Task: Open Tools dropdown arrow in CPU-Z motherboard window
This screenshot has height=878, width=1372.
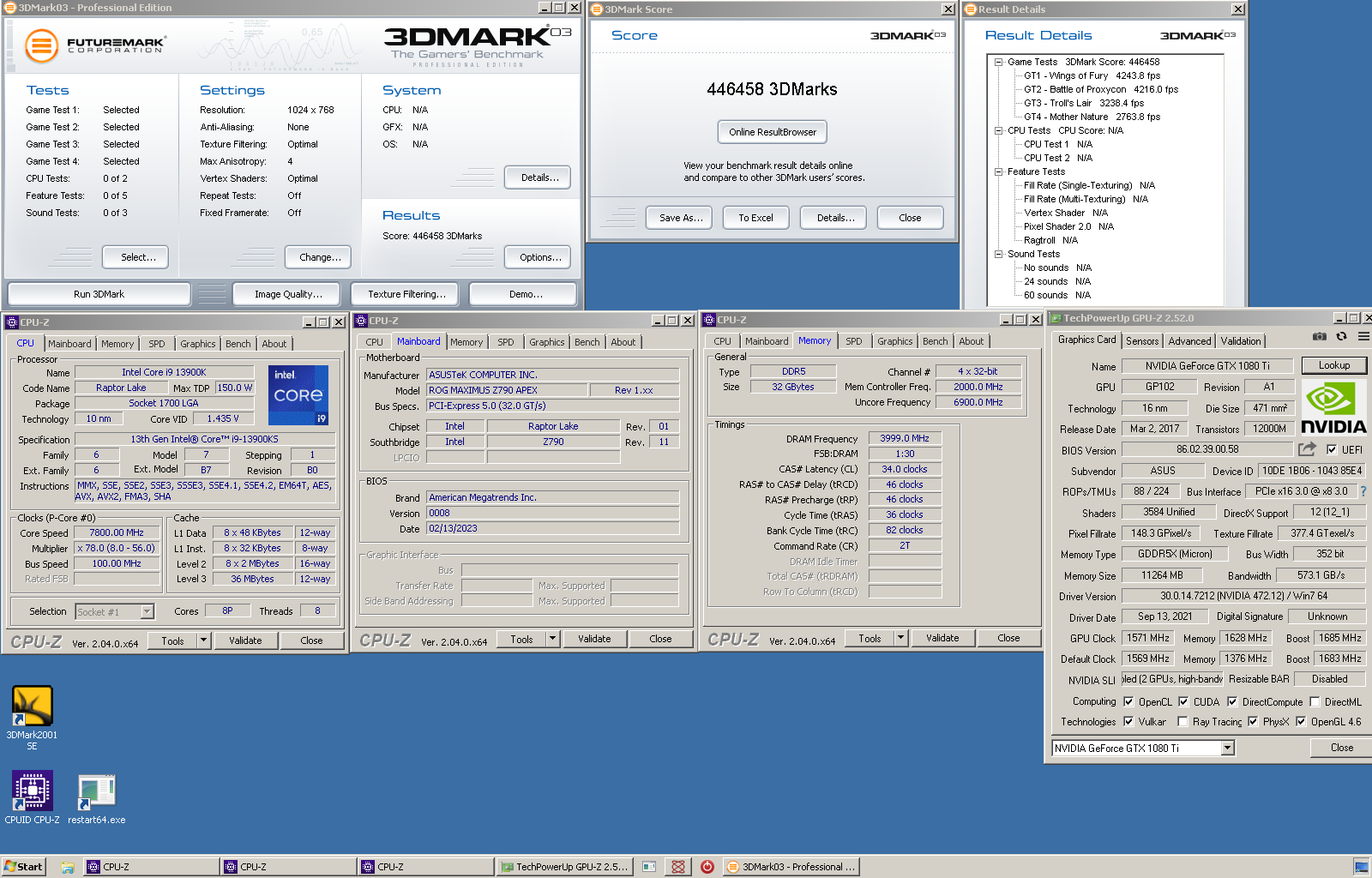Action: 552,639
